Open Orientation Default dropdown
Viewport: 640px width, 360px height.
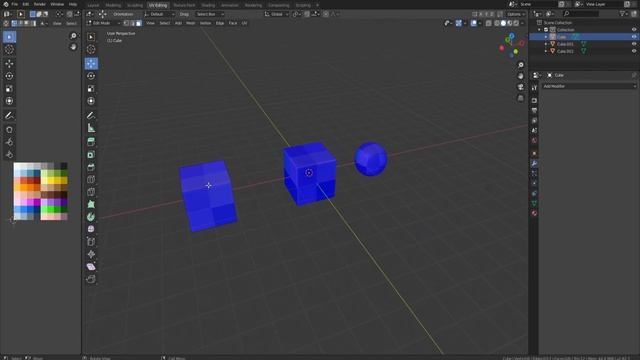pyautogui.click(x=159, y=14)
